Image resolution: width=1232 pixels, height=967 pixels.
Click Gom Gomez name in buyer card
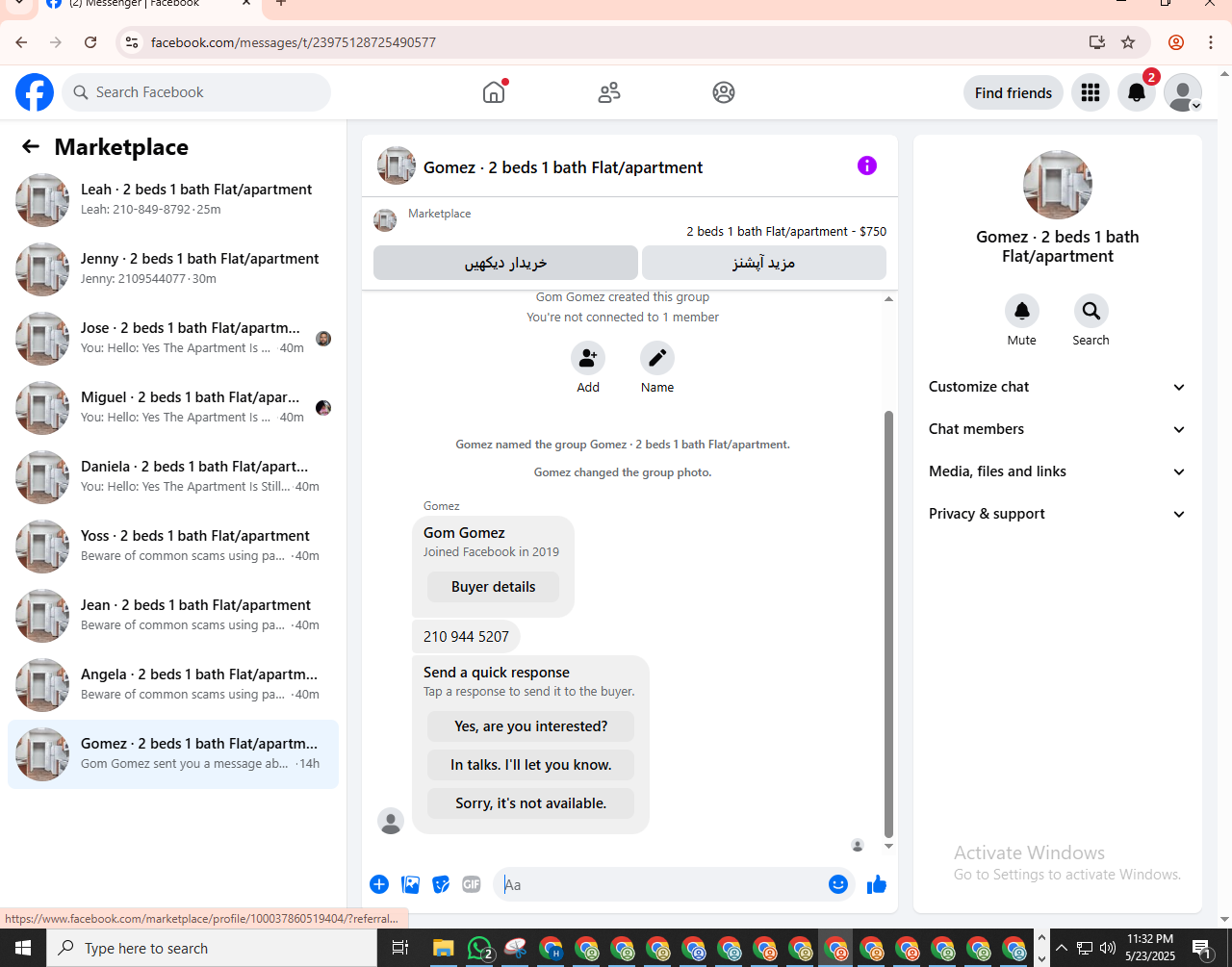pos(464,533)
